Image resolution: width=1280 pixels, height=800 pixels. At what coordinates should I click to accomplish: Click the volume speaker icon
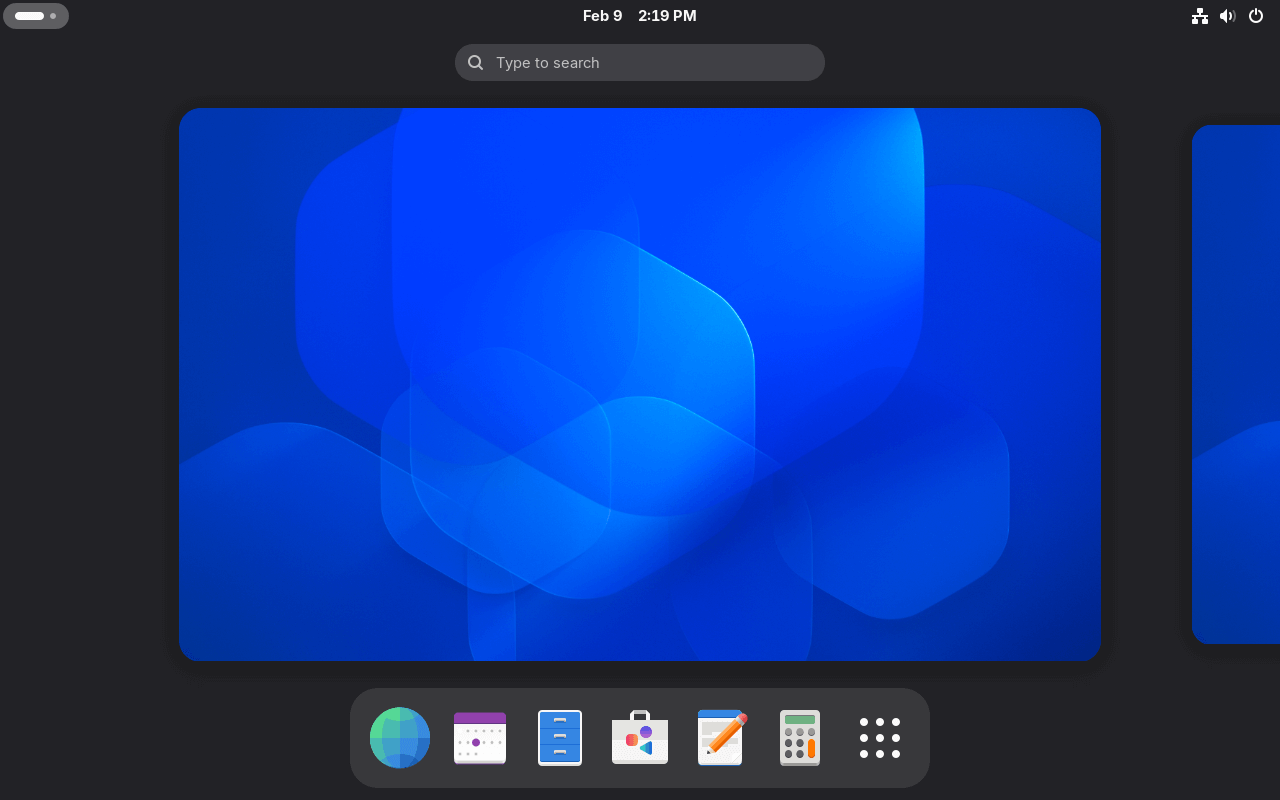click(1228, 16)
